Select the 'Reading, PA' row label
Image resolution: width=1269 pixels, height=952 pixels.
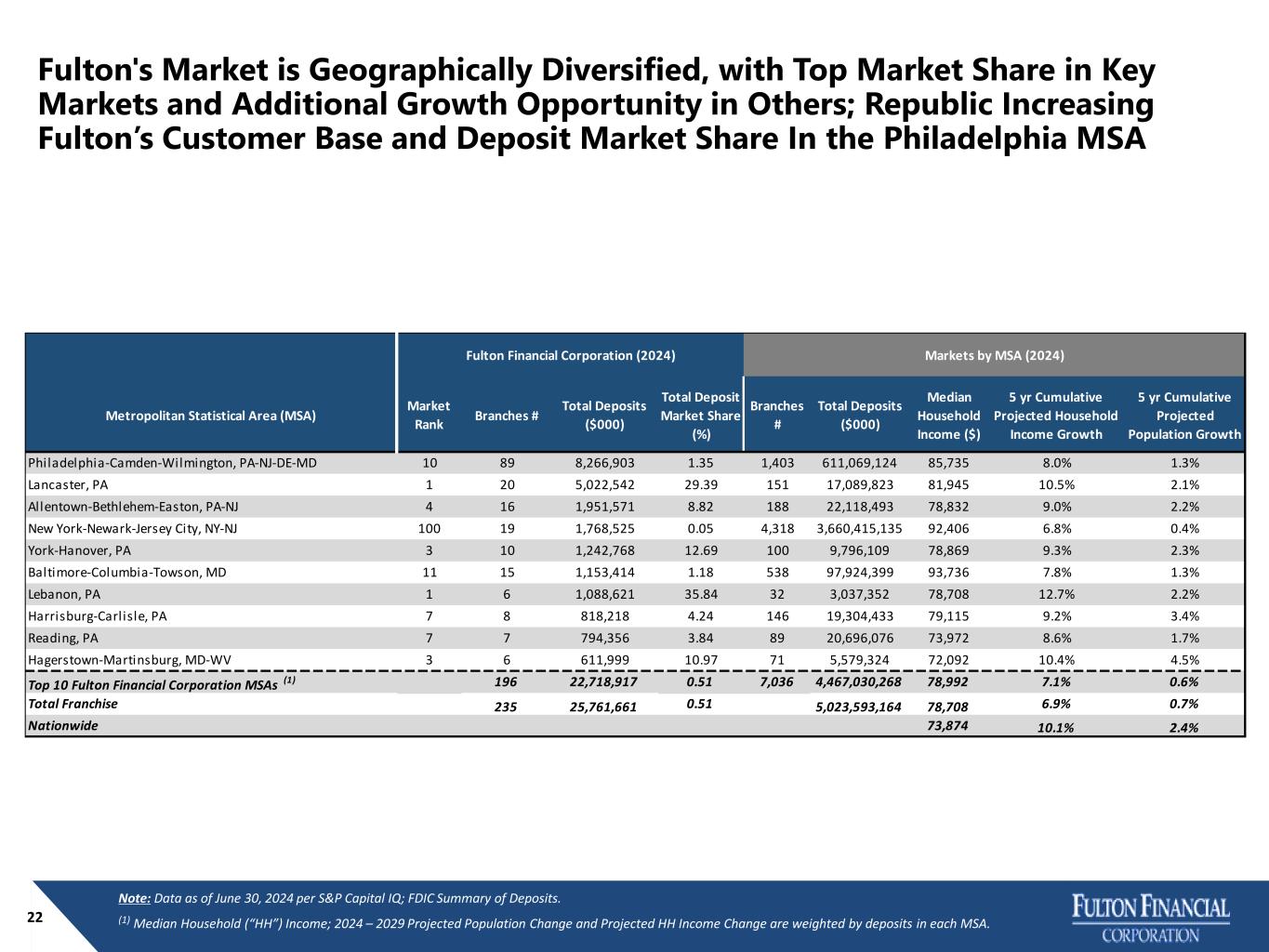(x=63, y=639)
